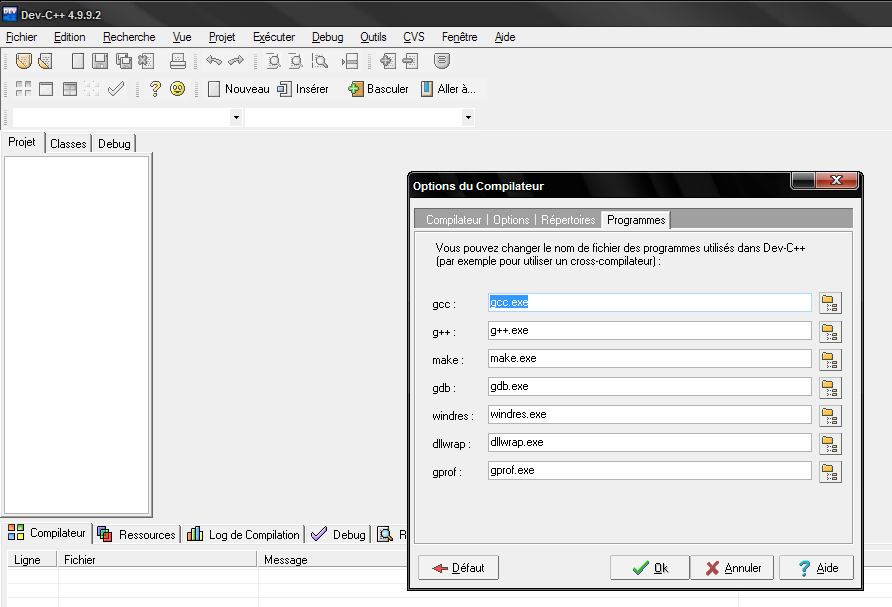
Task: Click the Find next magnifier icon
Action: click(320, 60)
